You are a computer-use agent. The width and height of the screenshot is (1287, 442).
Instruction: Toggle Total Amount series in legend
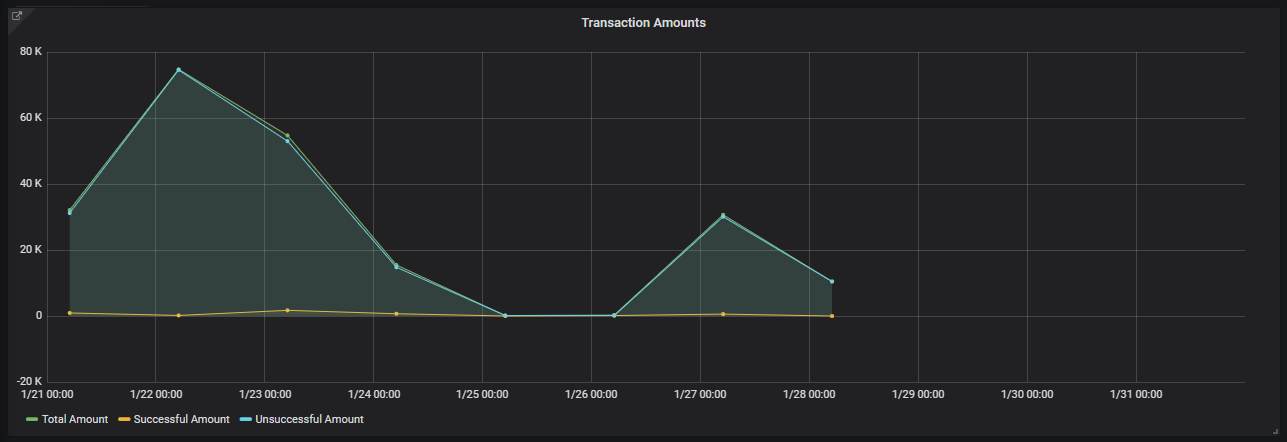(x=75, y=419)
